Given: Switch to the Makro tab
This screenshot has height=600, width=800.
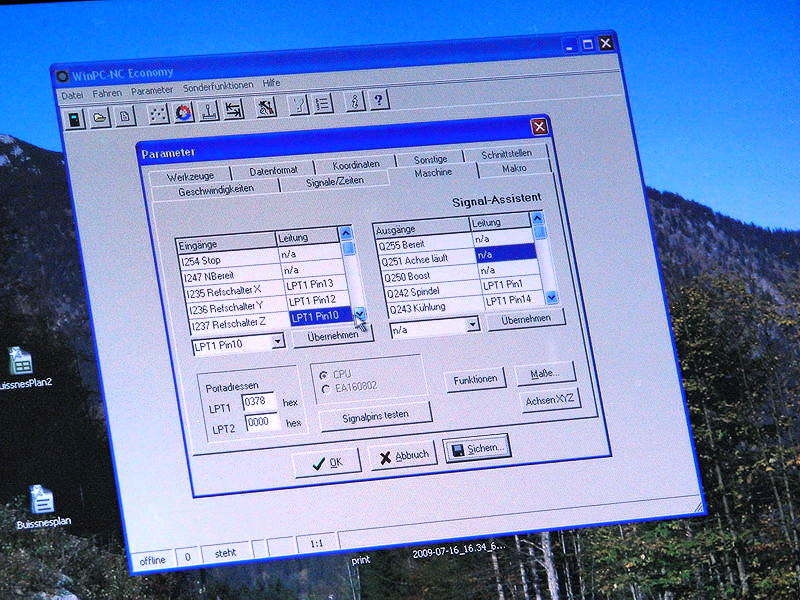Looking at the screenshot, I should (514, 168).
